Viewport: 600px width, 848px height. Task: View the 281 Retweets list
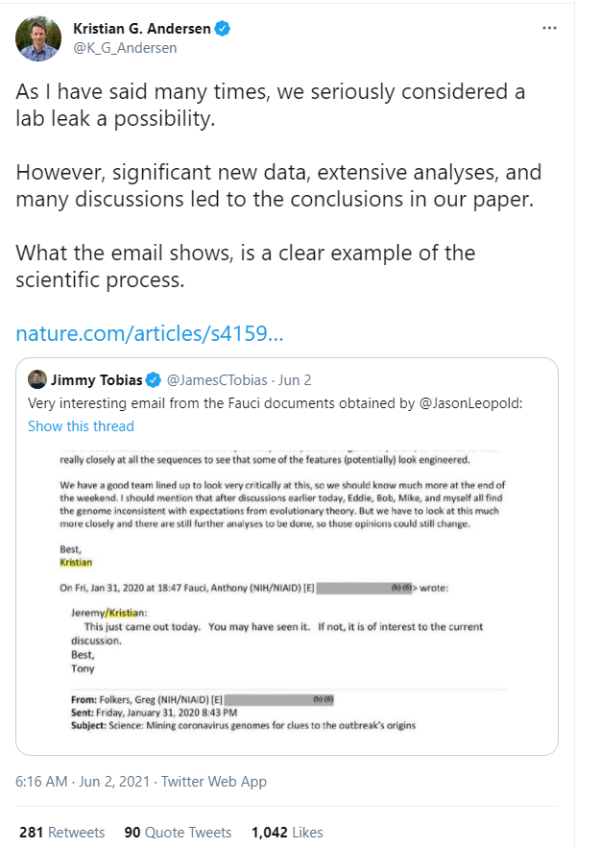(x=62, y=832)
